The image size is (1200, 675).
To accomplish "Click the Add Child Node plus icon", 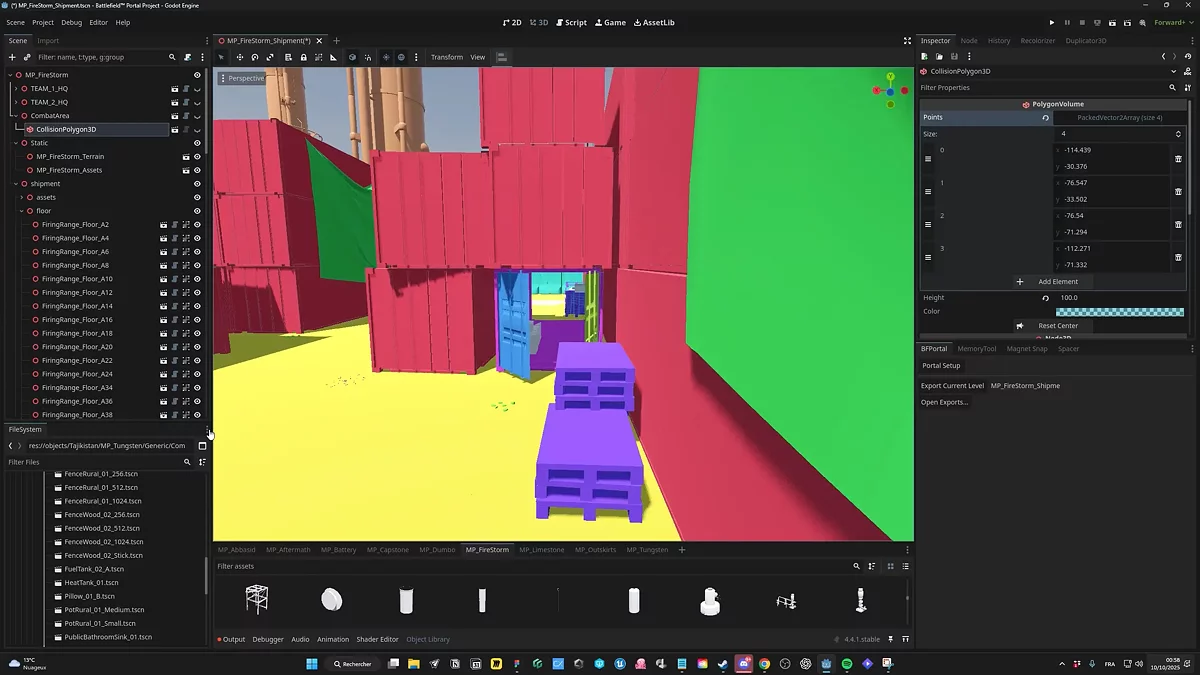I will click(x=12, y=57).
